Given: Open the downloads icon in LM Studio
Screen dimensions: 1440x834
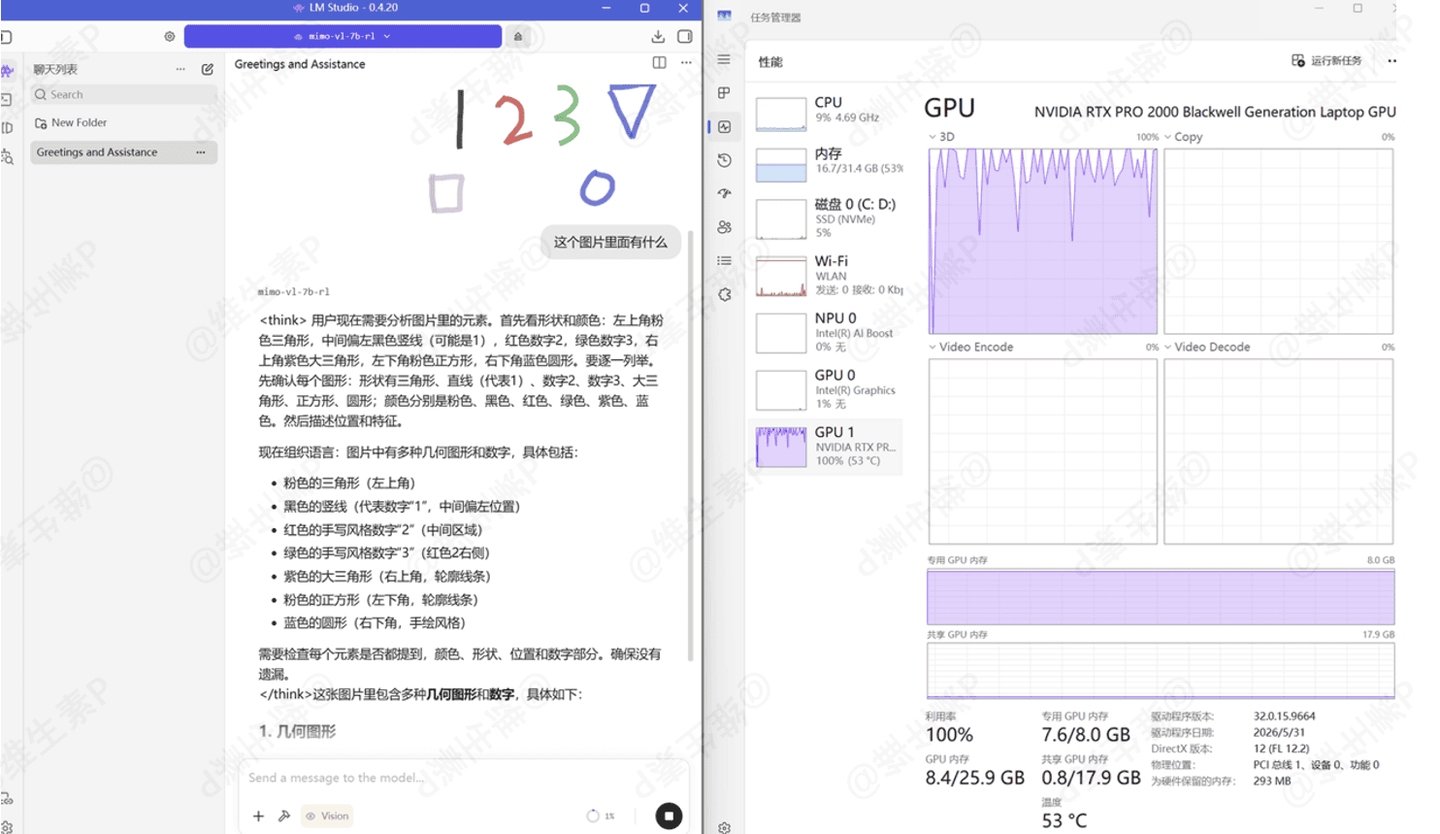Looking at the screenshot, I should [658, 36].
